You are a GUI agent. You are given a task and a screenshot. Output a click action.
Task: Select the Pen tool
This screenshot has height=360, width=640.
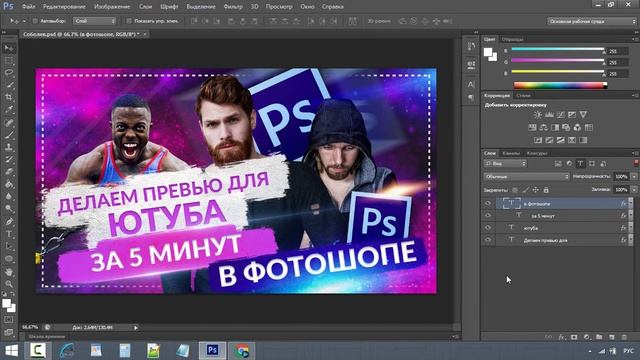pos(9,222)
